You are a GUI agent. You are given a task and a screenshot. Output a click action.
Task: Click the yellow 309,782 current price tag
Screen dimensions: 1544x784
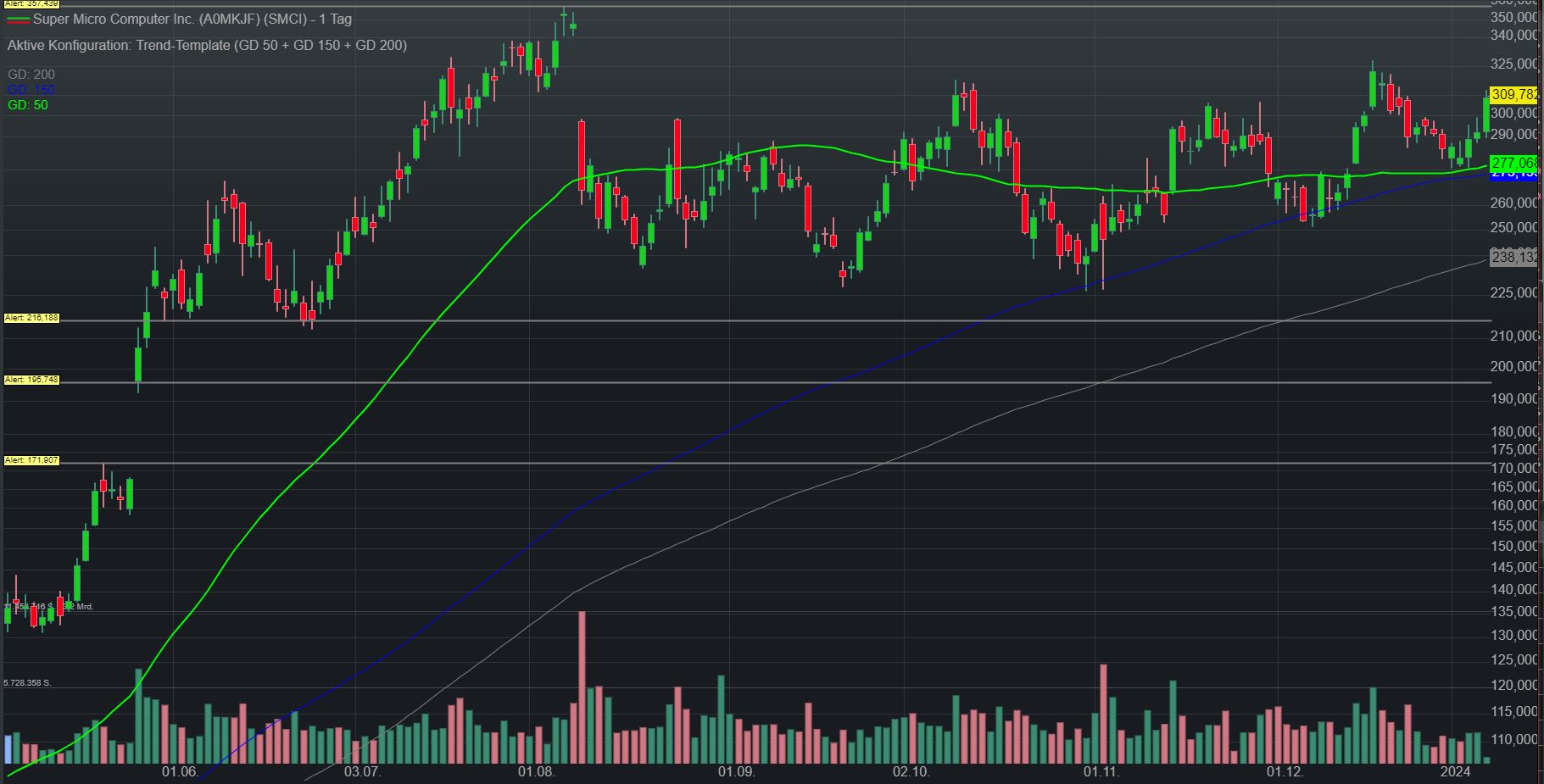(x=1513, y=94)
